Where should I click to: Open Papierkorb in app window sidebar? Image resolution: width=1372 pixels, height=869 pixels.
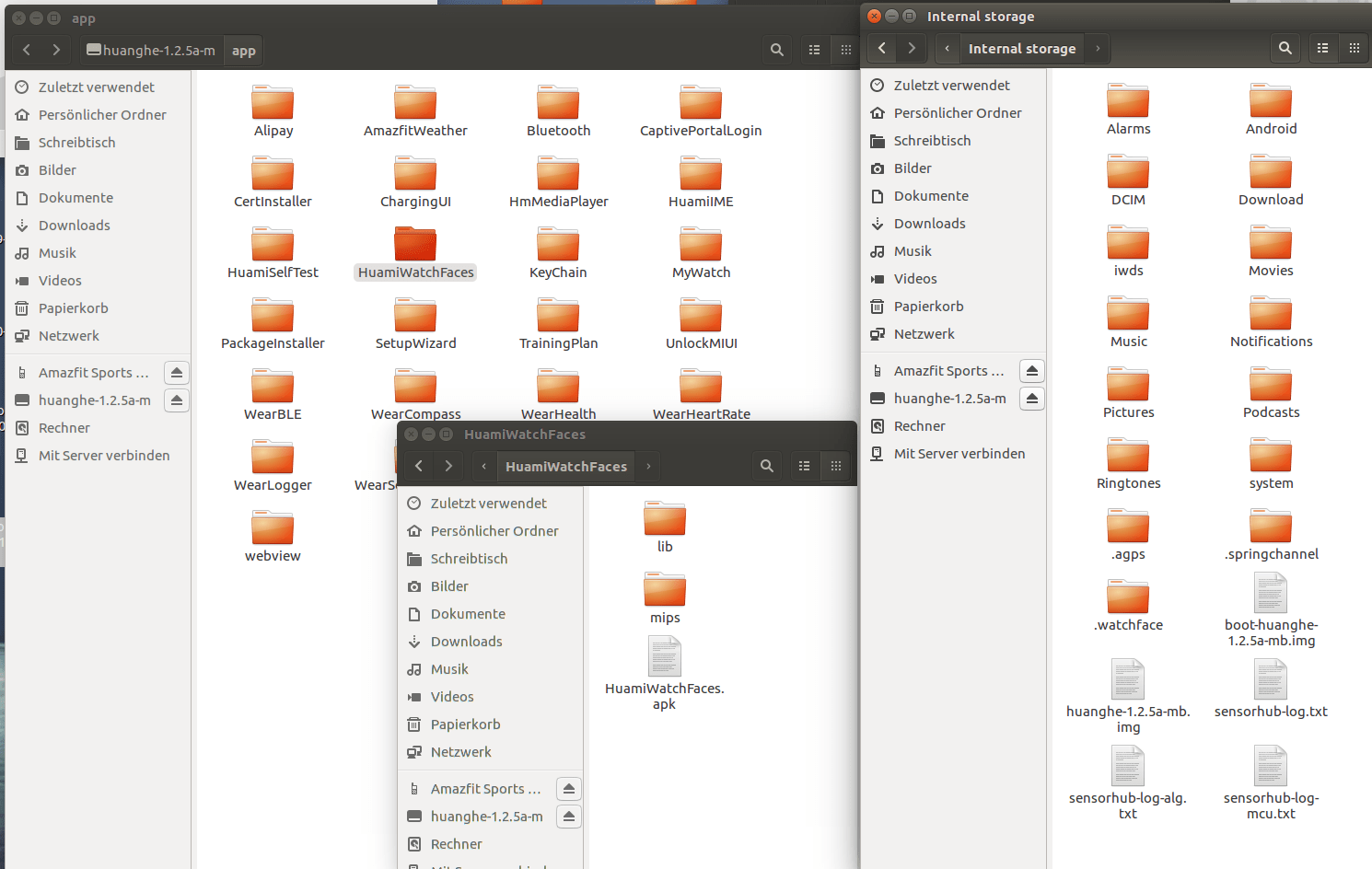pyautogui.click(x=98, y=308)
